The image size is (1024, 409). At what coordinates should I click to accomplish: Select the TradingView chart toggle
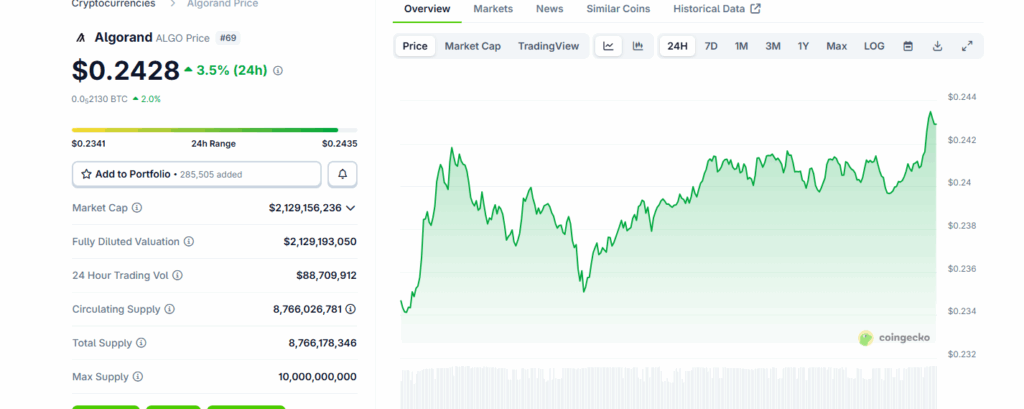[x=549, y=46]
